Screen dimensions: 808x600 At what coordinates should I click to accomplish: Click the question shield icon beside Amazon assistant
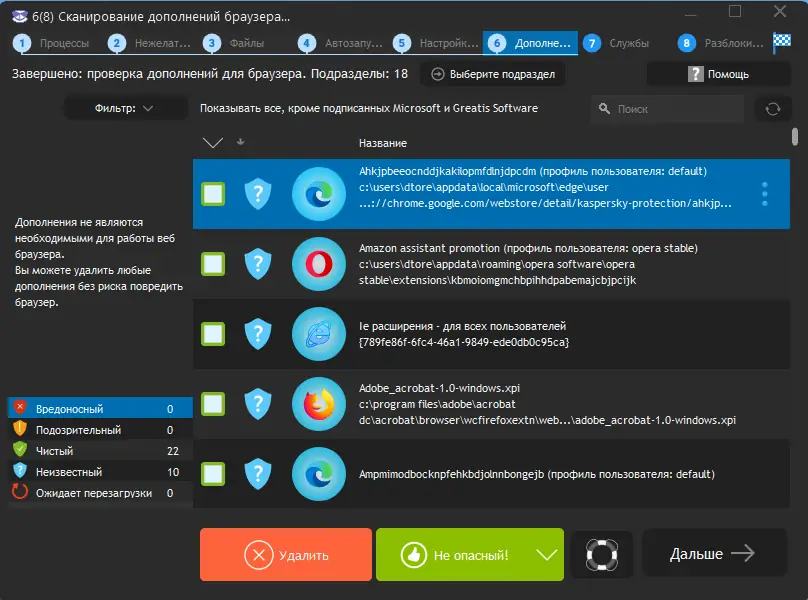coord(259,264)
